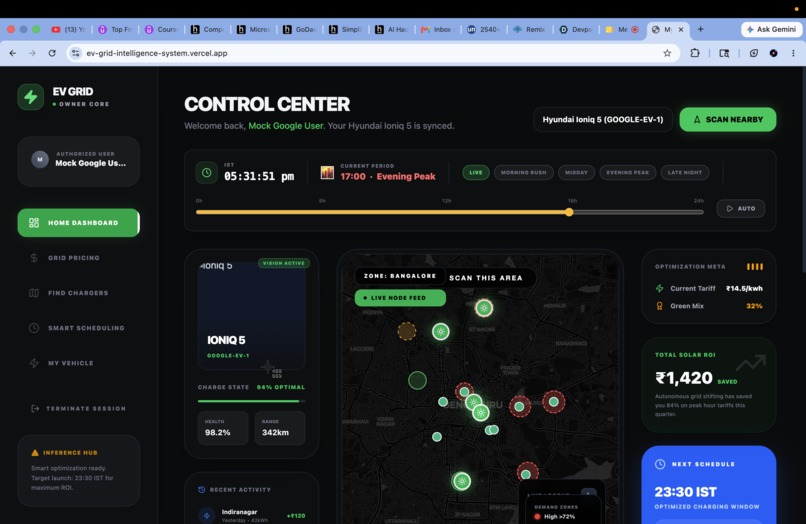Click the Home Dashboard grid icon
This screenshot has width=806, height=524.
click(34, 223)
